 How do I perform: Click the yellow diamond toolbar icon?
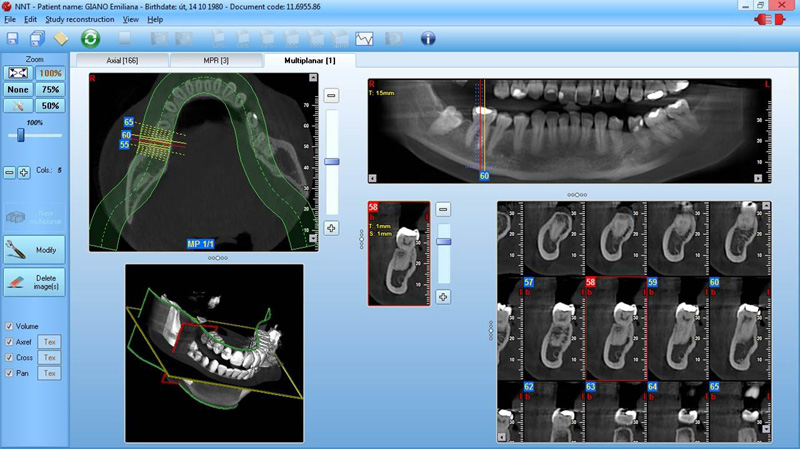[x=61, y=39]
